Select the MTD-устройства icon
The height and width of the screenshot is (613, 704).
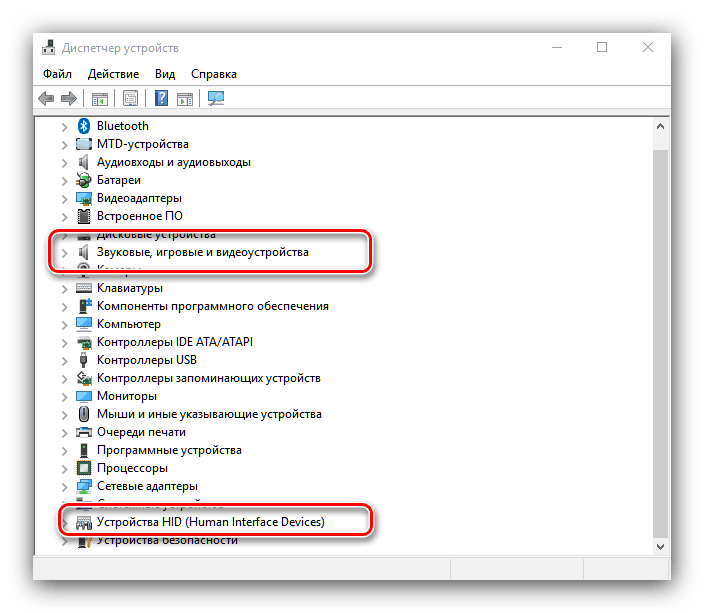[84, 144]
